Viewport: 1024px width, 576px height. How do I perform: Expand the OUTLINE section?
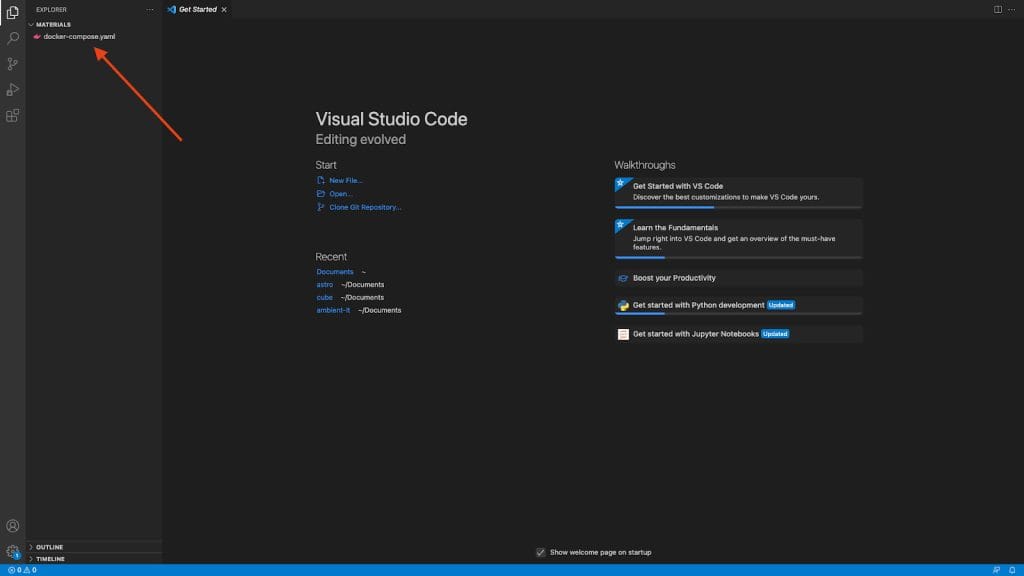pos(50,547)
